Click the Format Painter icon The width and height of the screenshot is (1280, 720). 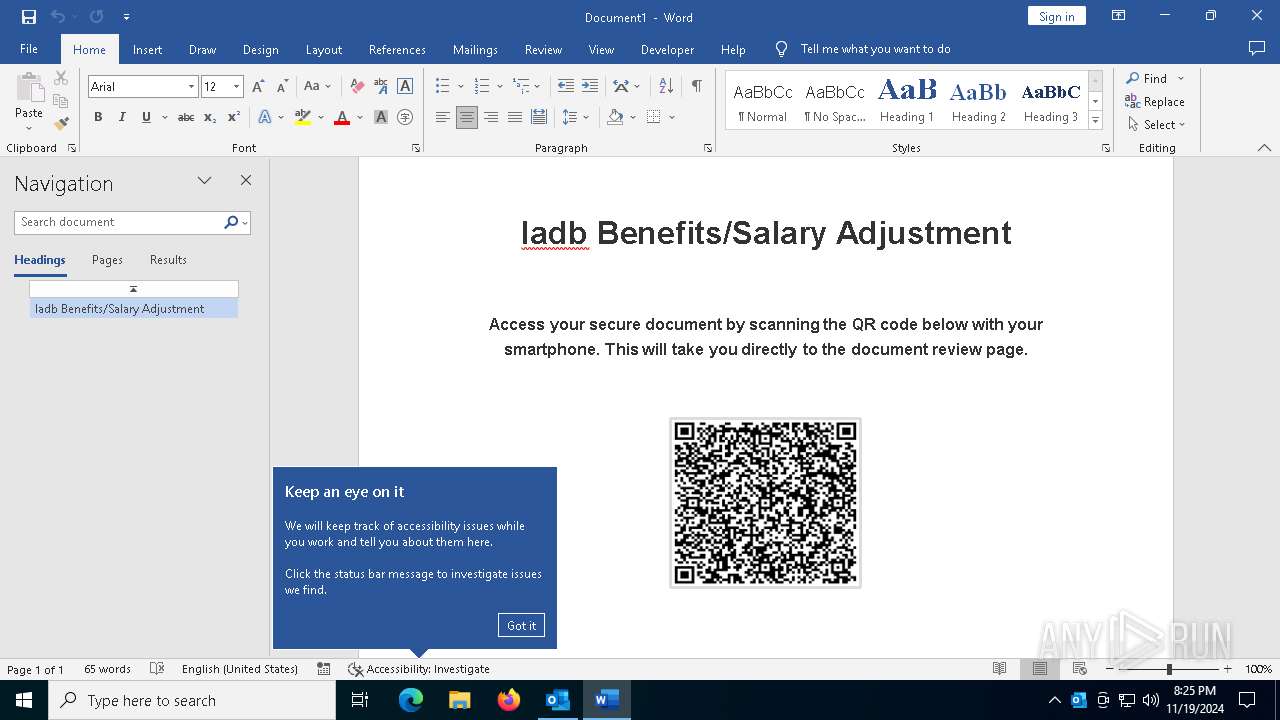[61, 124]
